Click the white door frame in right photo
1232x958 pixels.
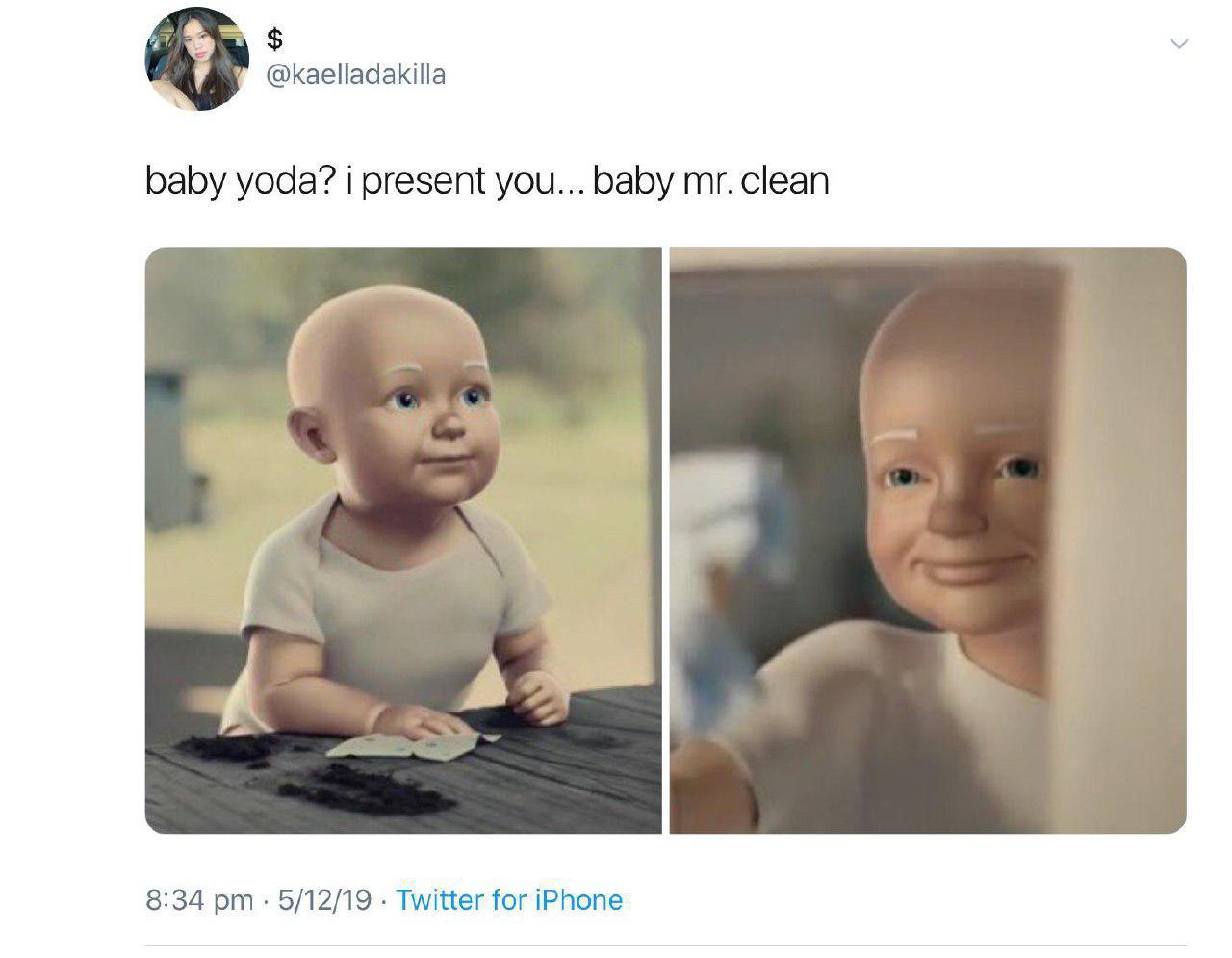tap(1116, 540)
